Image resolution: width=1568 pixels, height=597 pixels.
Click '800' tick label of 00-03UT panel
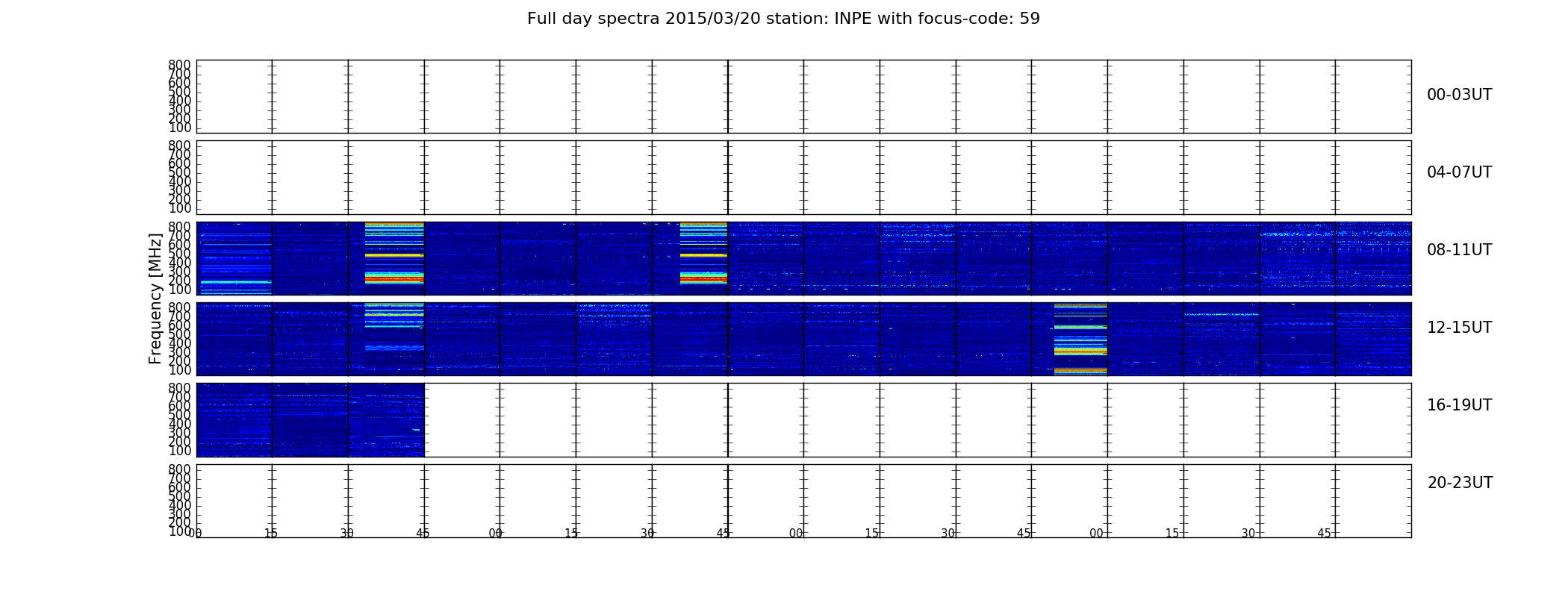point(179,65)
